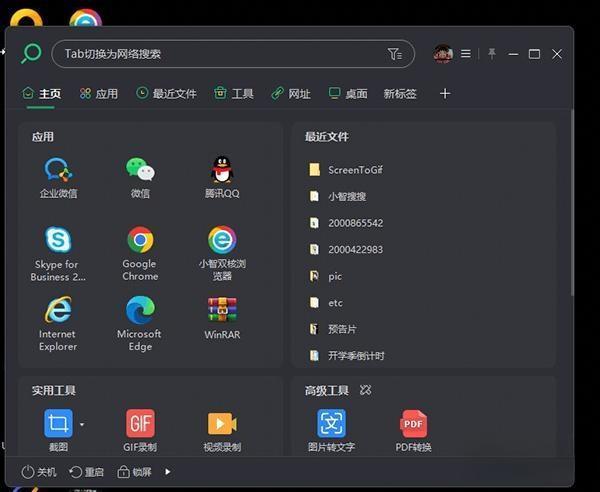Viewport: 600px width, 492px height.
Task: Switch to the 主页 tab
Action: (41, 93)
